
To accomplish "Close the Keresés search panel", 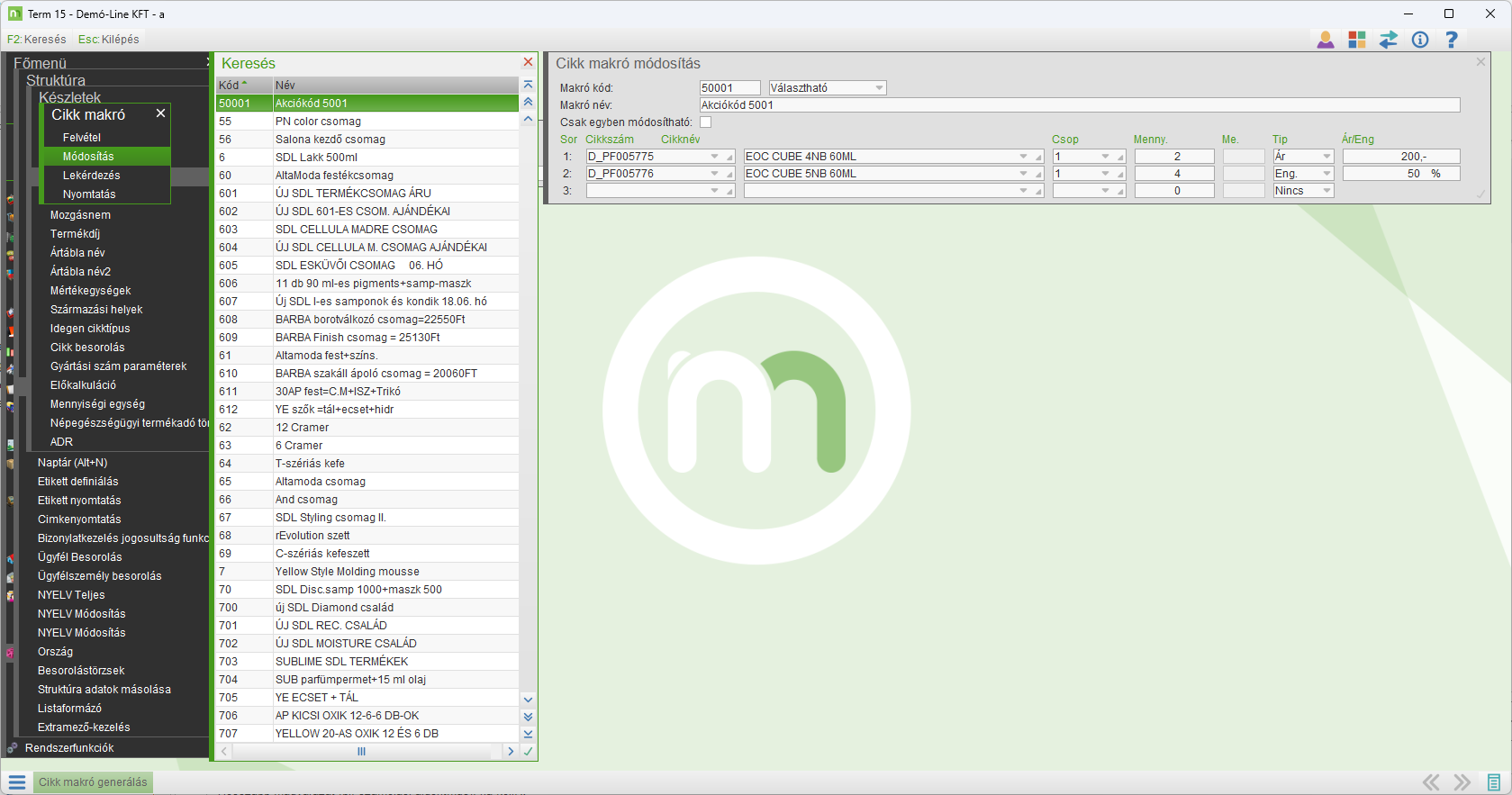I will [528, 62].
